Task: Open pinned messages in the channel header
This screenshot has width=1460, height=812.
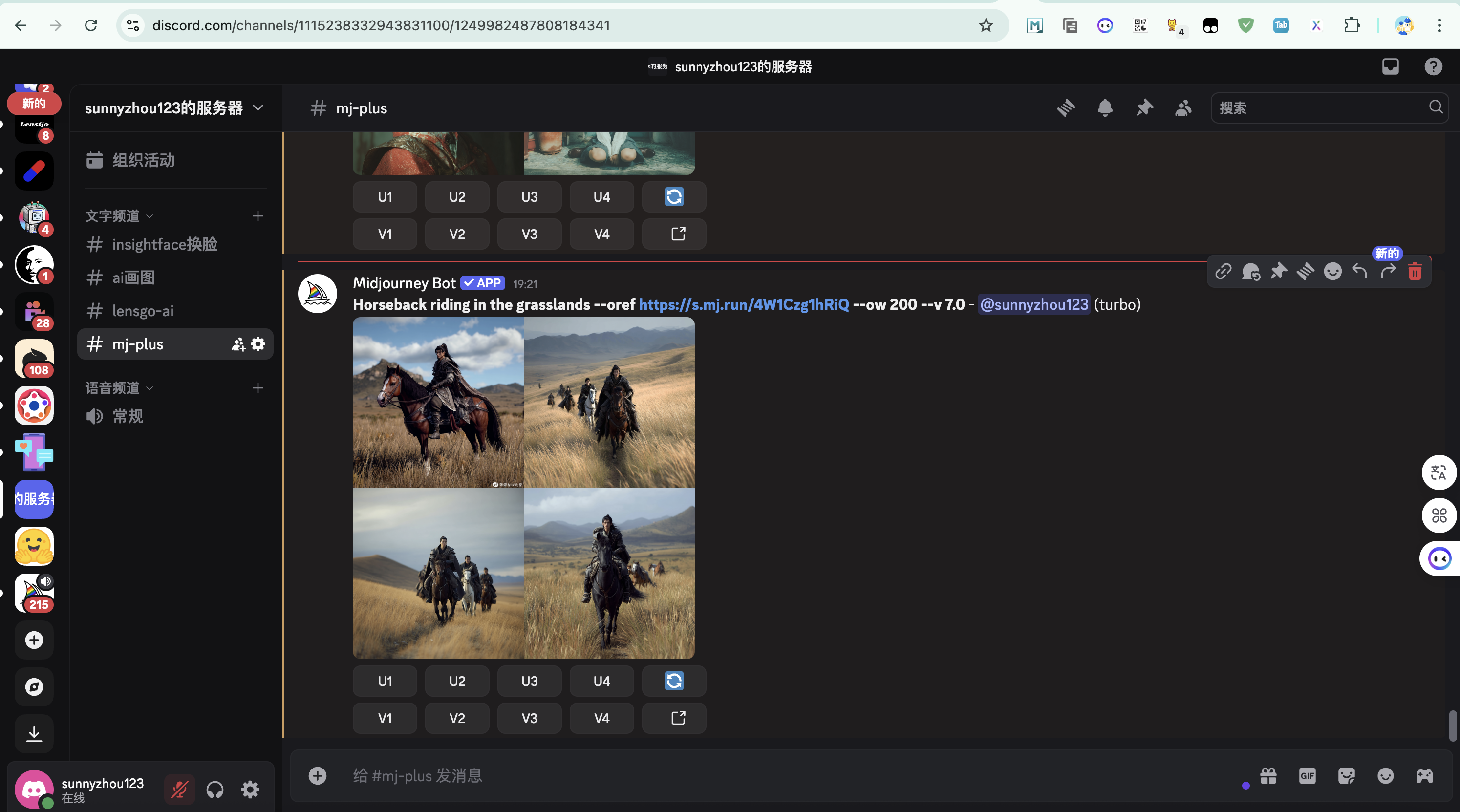Action: point(1144,107)
